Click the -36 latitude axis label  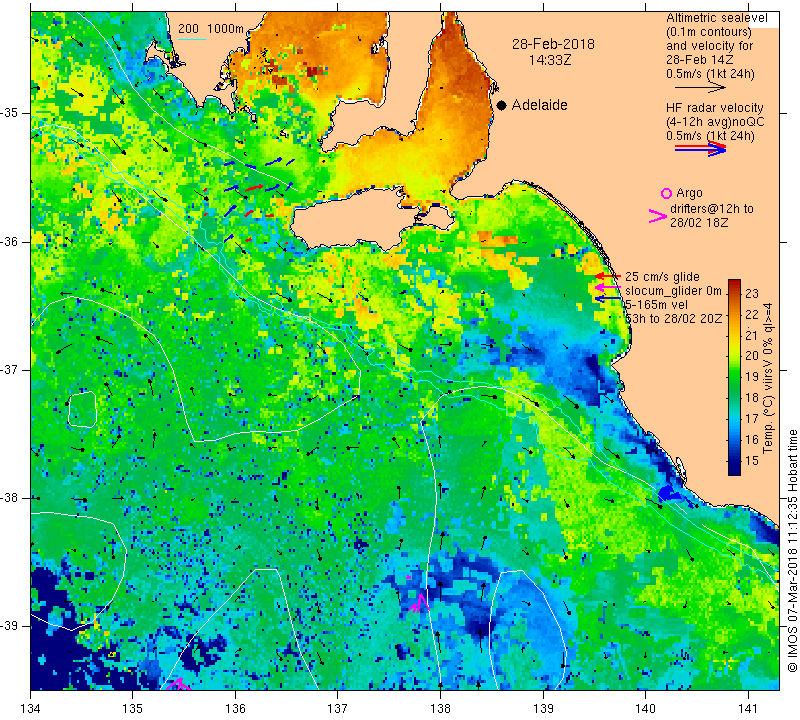click(x=10, y=241)
